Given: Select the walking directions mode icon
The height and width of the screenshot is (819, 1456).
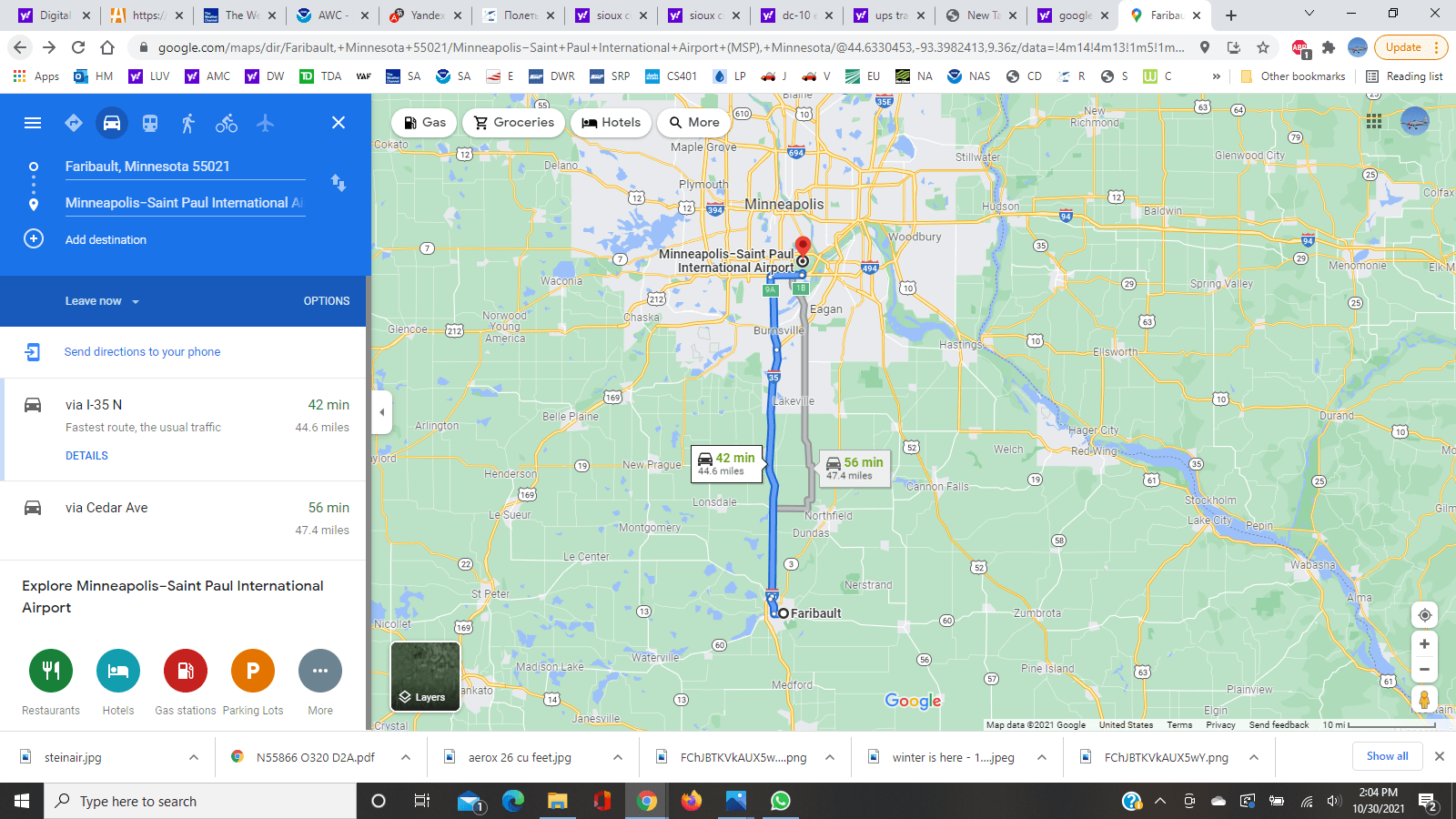Looking at the screenshot, I should (x=187, y=123).
